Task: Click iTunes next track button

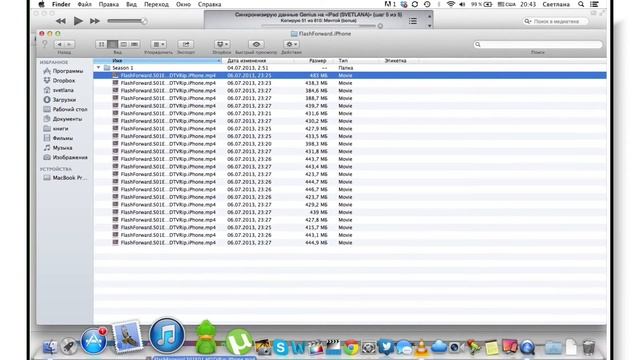Action: (x=95, y=21)
